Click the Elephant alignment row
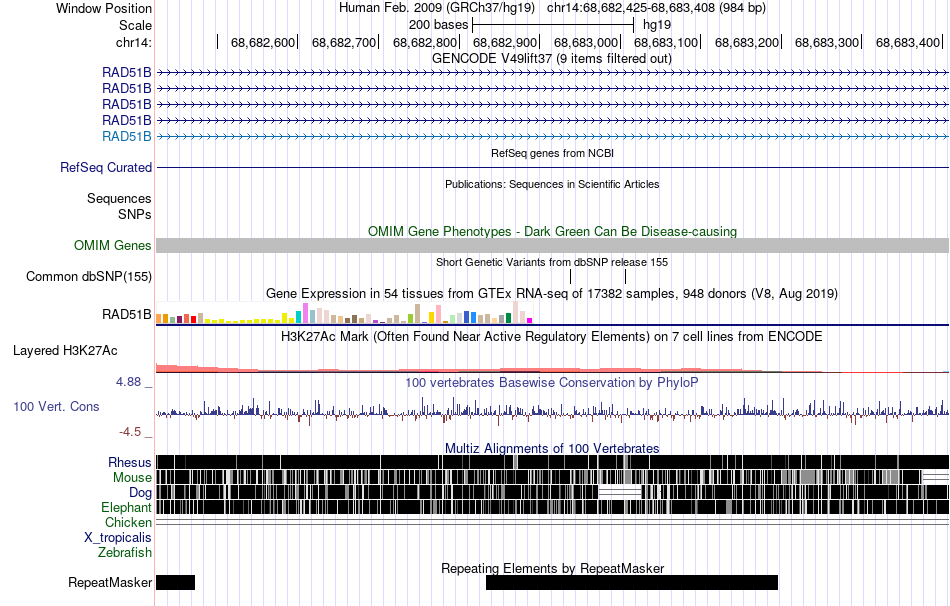This screenshot has height=606, width=950. click(x=553, y=507)
